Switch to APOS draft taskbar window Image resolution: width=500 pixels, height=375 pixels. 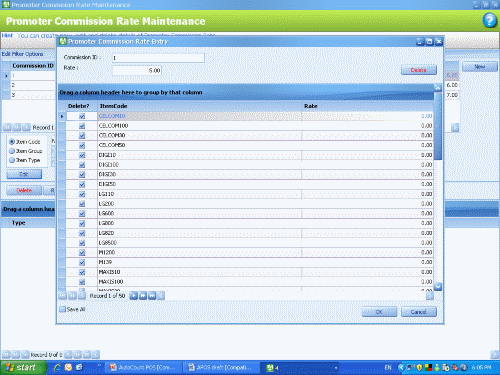coord(221,368)
